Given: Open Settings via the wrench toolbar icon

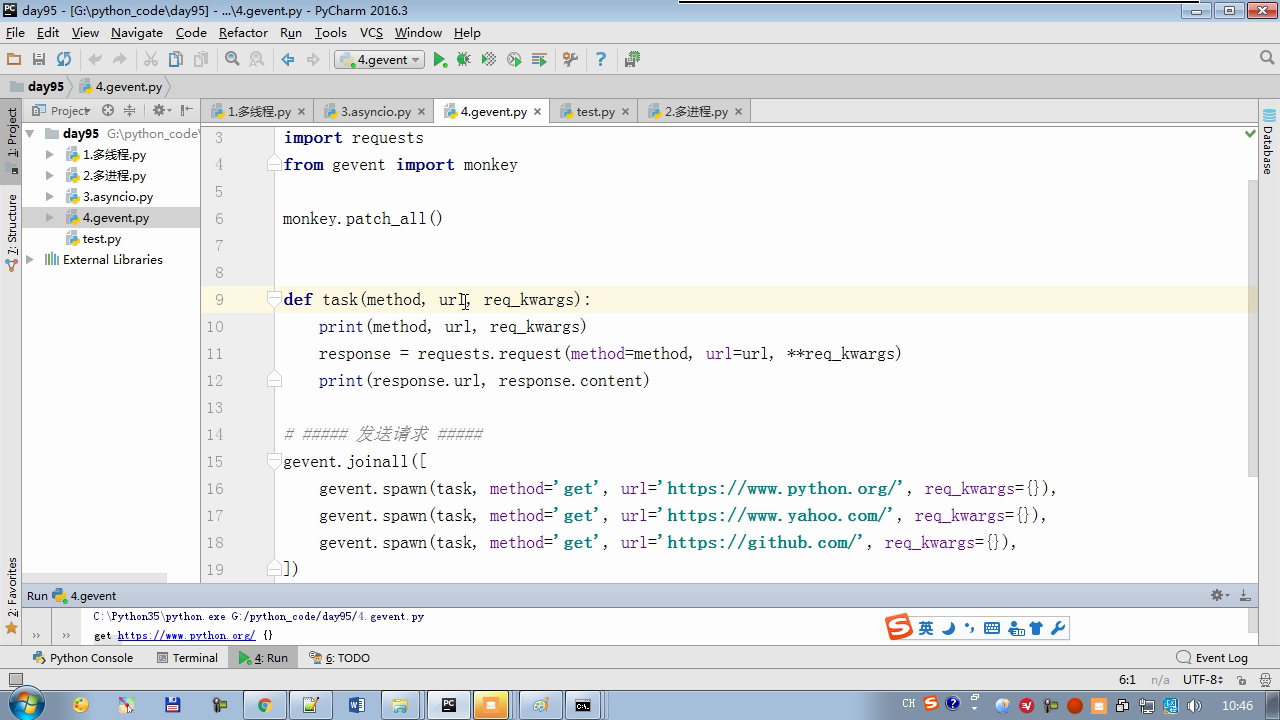Looking at the screenshot, I should (x=570, y=60).
